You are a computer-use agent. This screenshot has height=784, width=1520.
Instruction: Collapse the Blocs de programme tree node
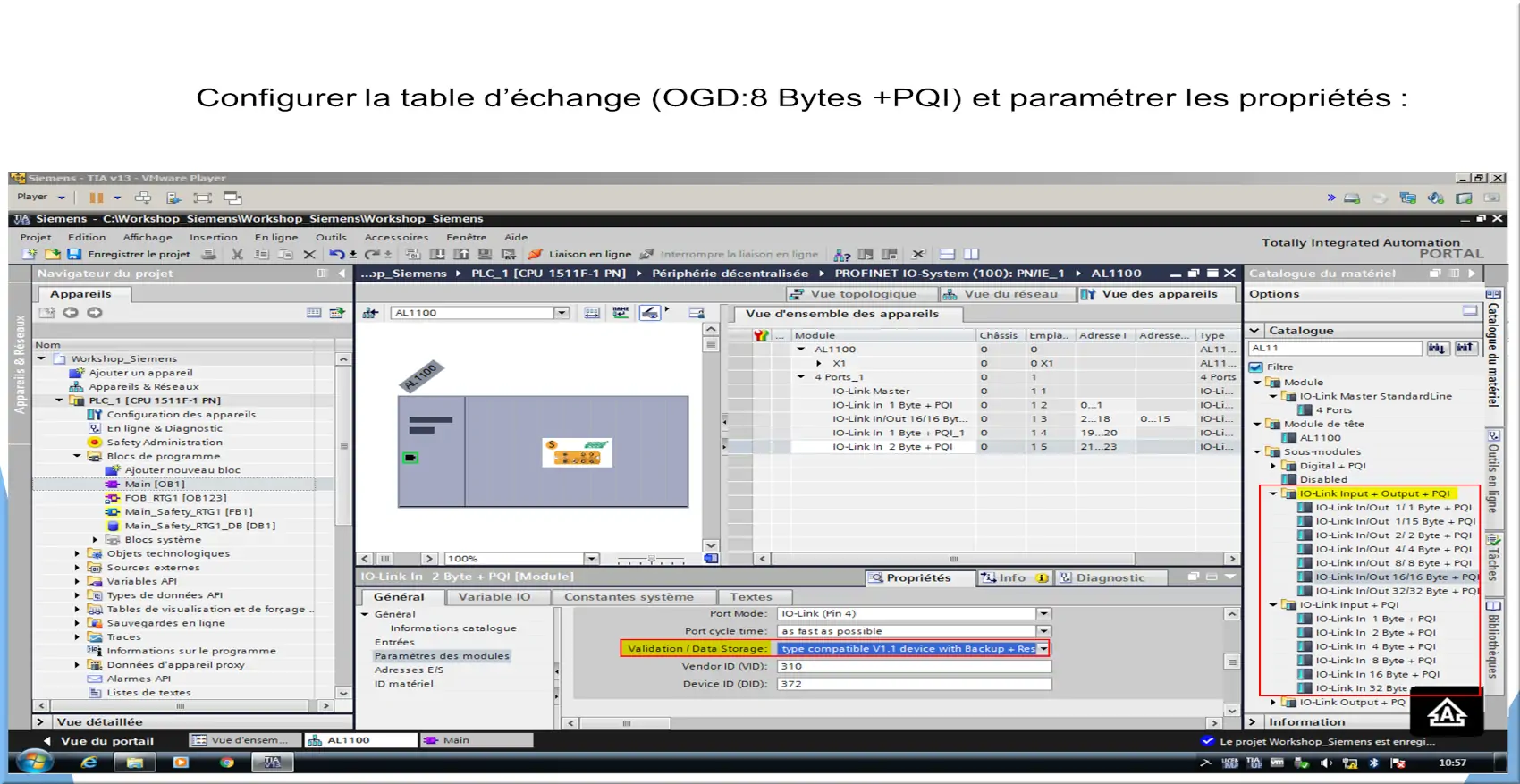[x=78, y=456]
